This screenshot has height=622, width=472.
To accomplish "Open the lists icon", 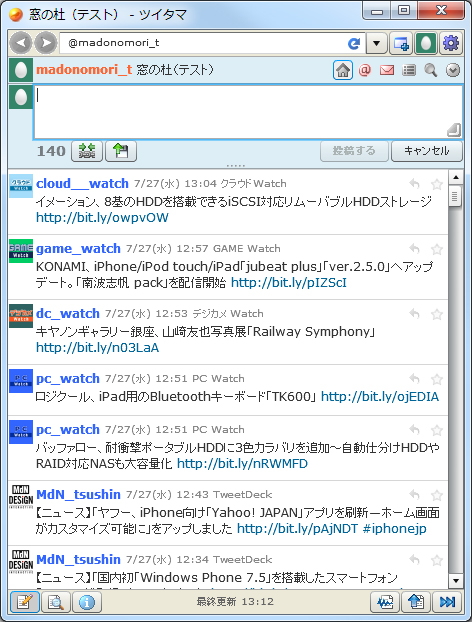I will [409, 70].
